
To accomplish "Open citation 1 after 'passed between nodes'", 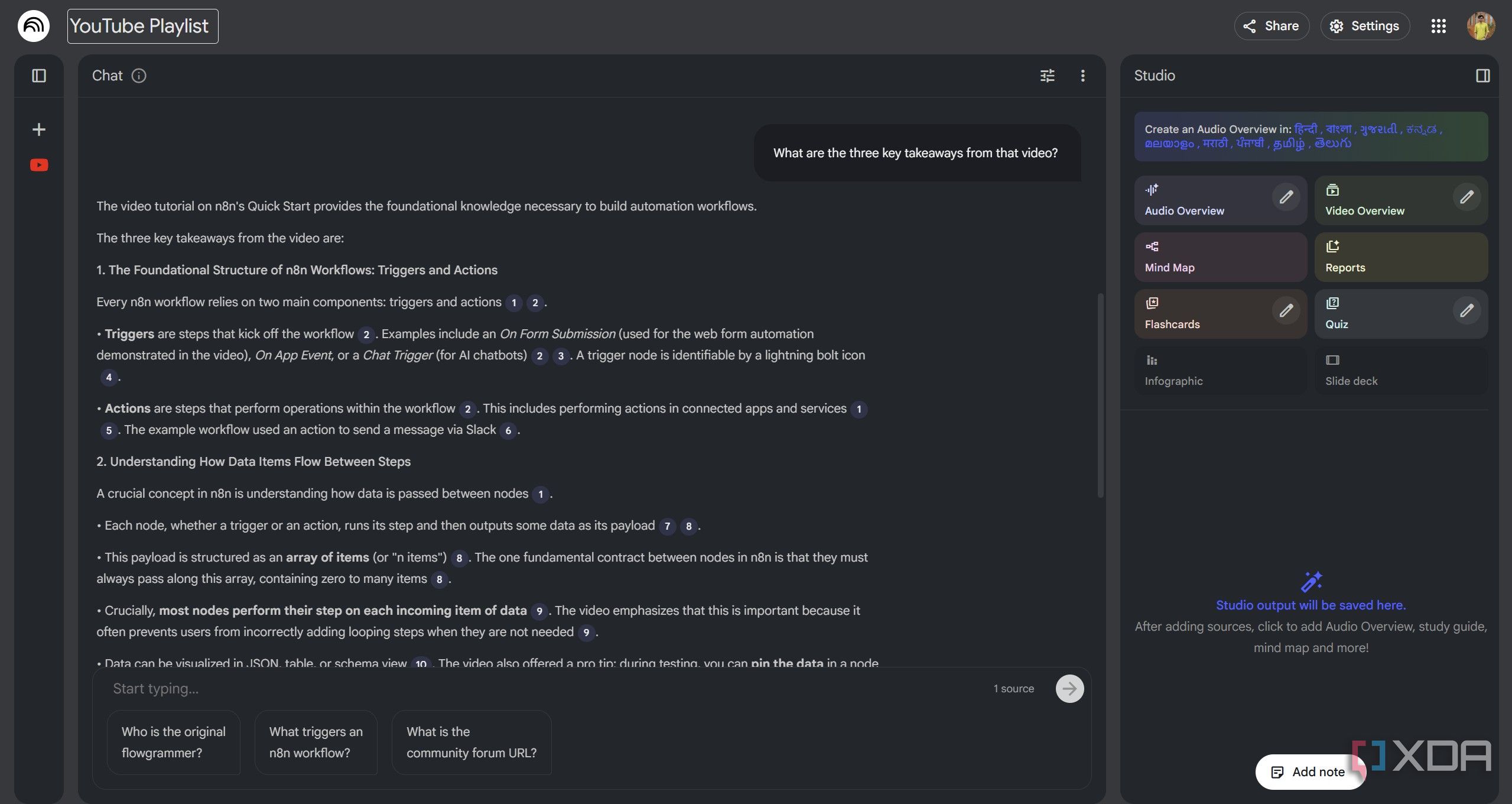I will click(541, 494).
